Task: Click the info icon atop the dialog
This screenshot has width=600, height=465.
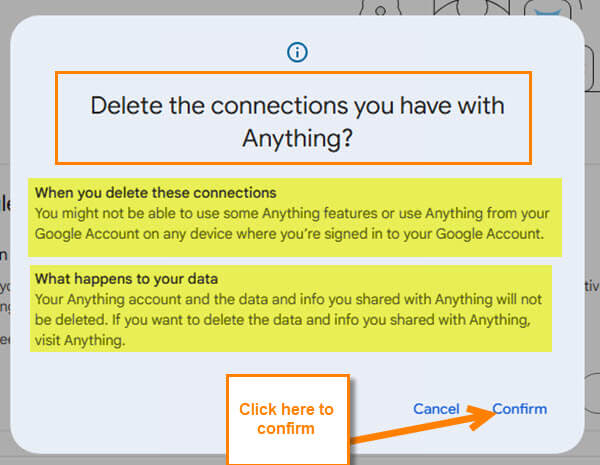Action: point(296,51)
